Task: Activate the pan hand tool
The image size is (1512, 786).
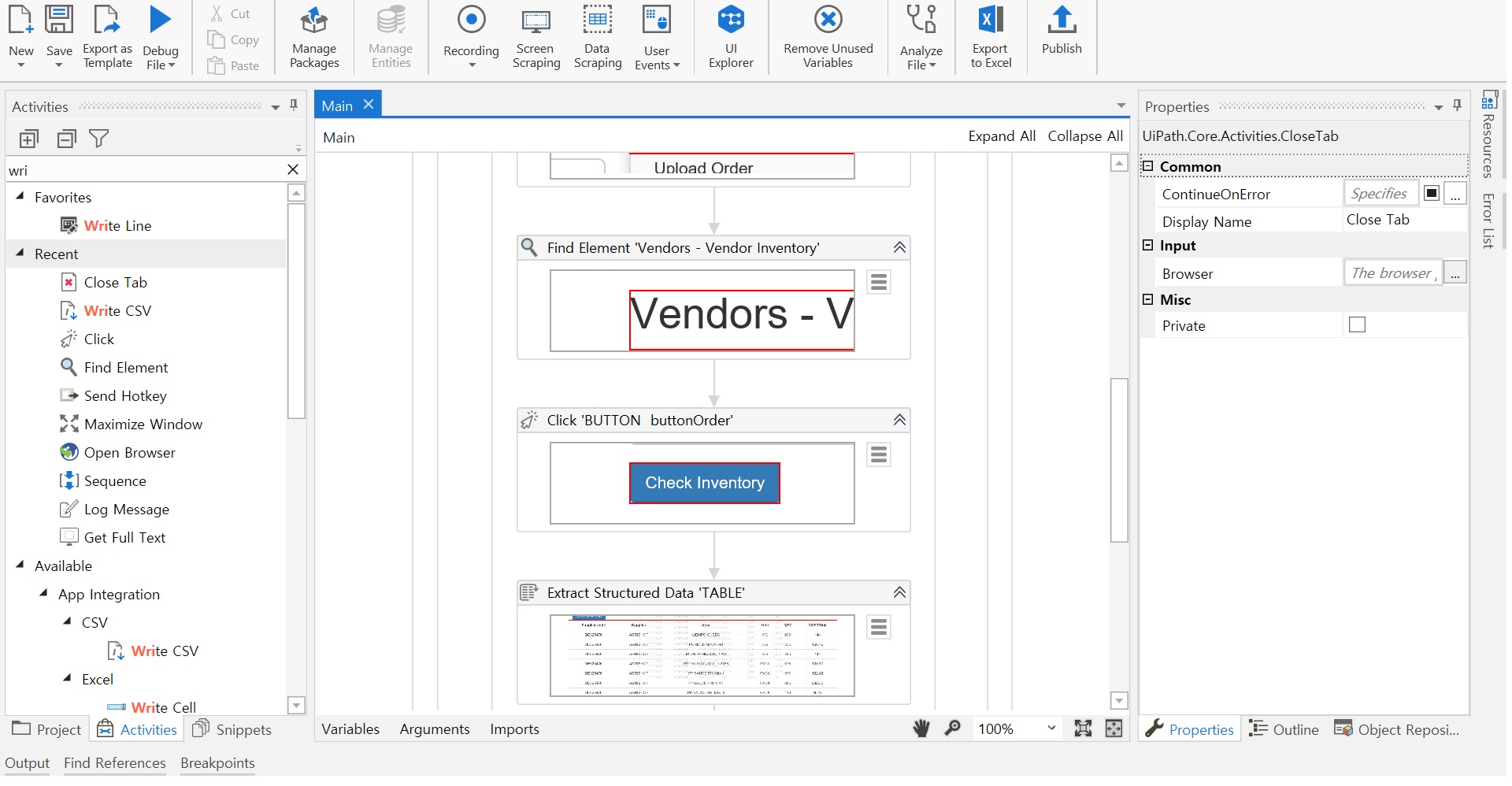Action: [921, 729]
